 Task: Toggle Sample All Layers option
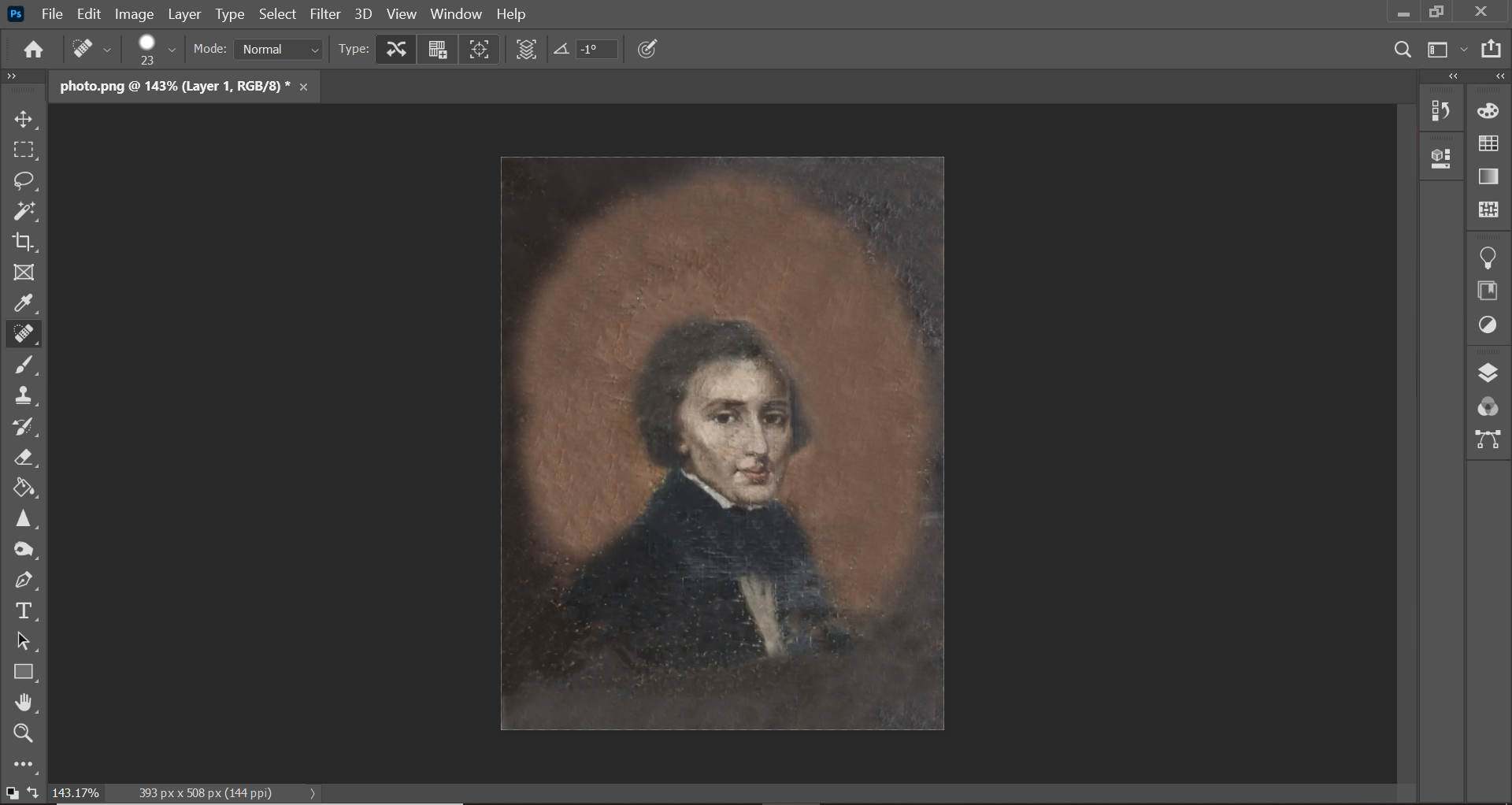coord(526,50)
